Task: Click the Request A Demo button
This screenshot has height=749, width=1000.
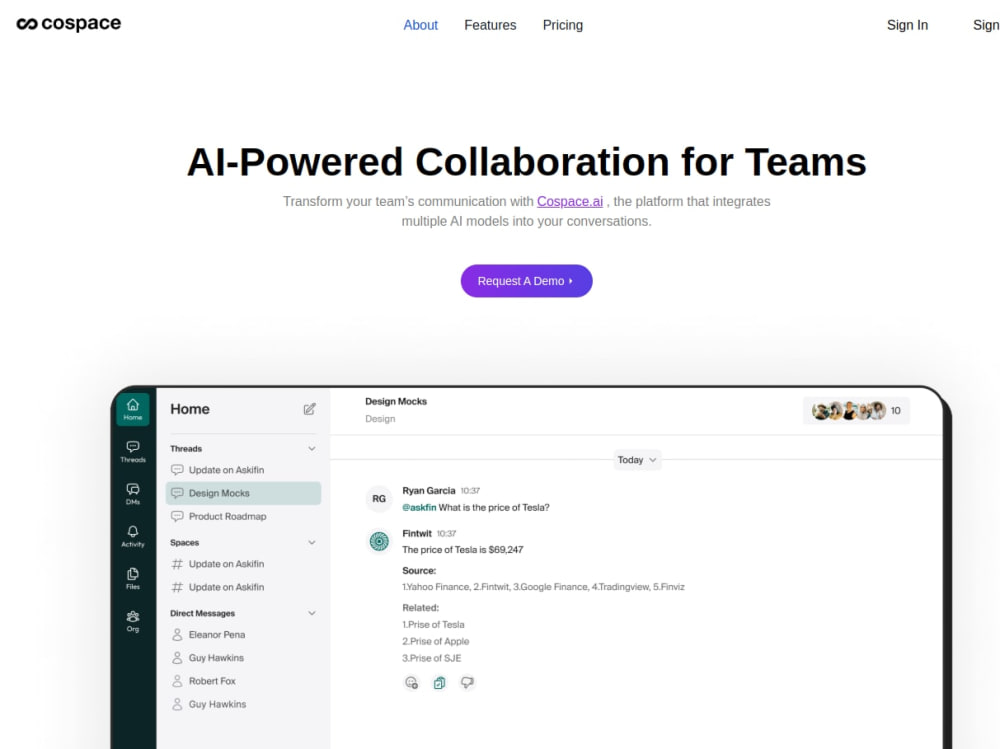Action: (526, 281)
